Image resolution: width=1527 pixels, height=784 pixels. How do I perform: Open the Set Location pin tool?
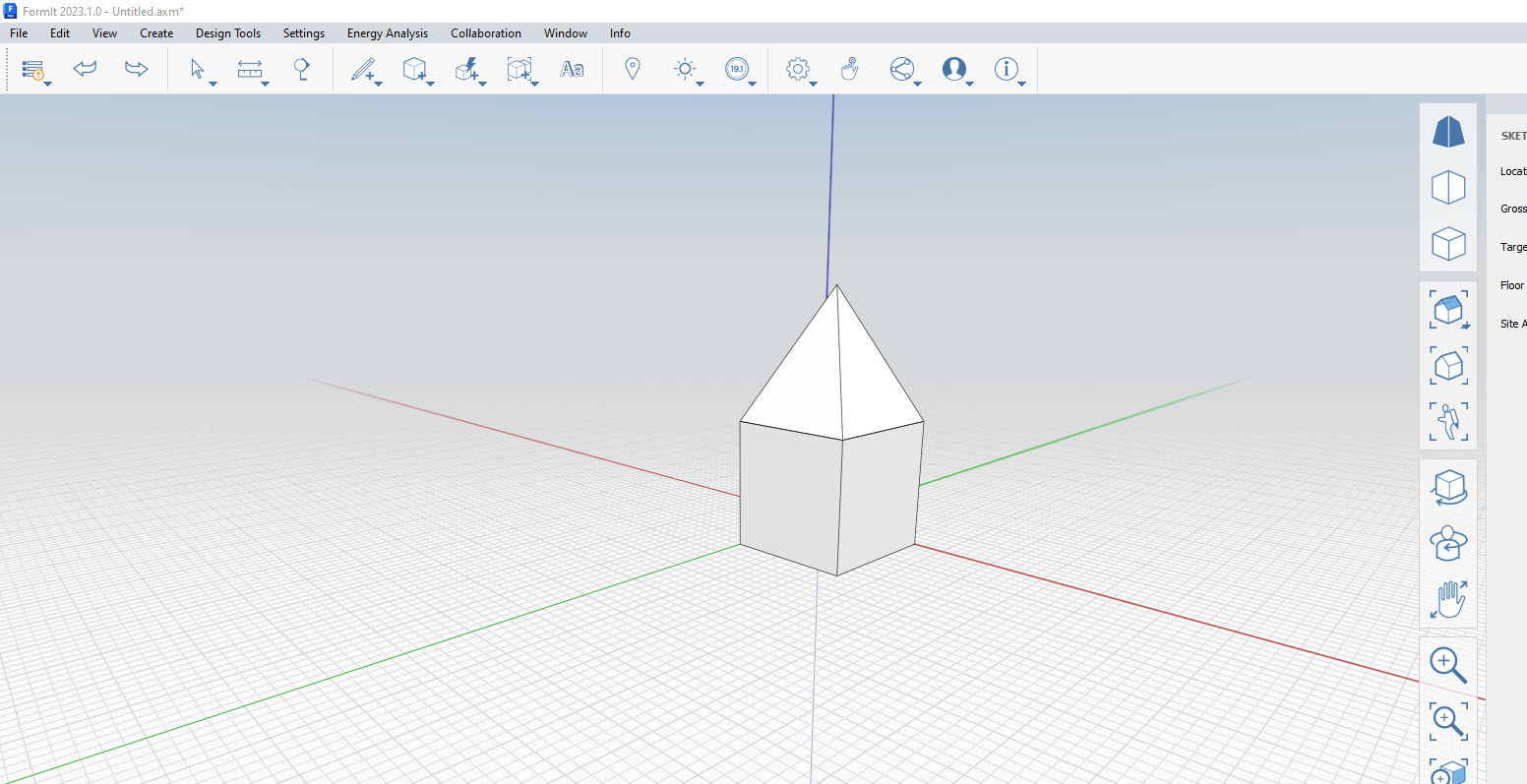(x=633, y=69)
